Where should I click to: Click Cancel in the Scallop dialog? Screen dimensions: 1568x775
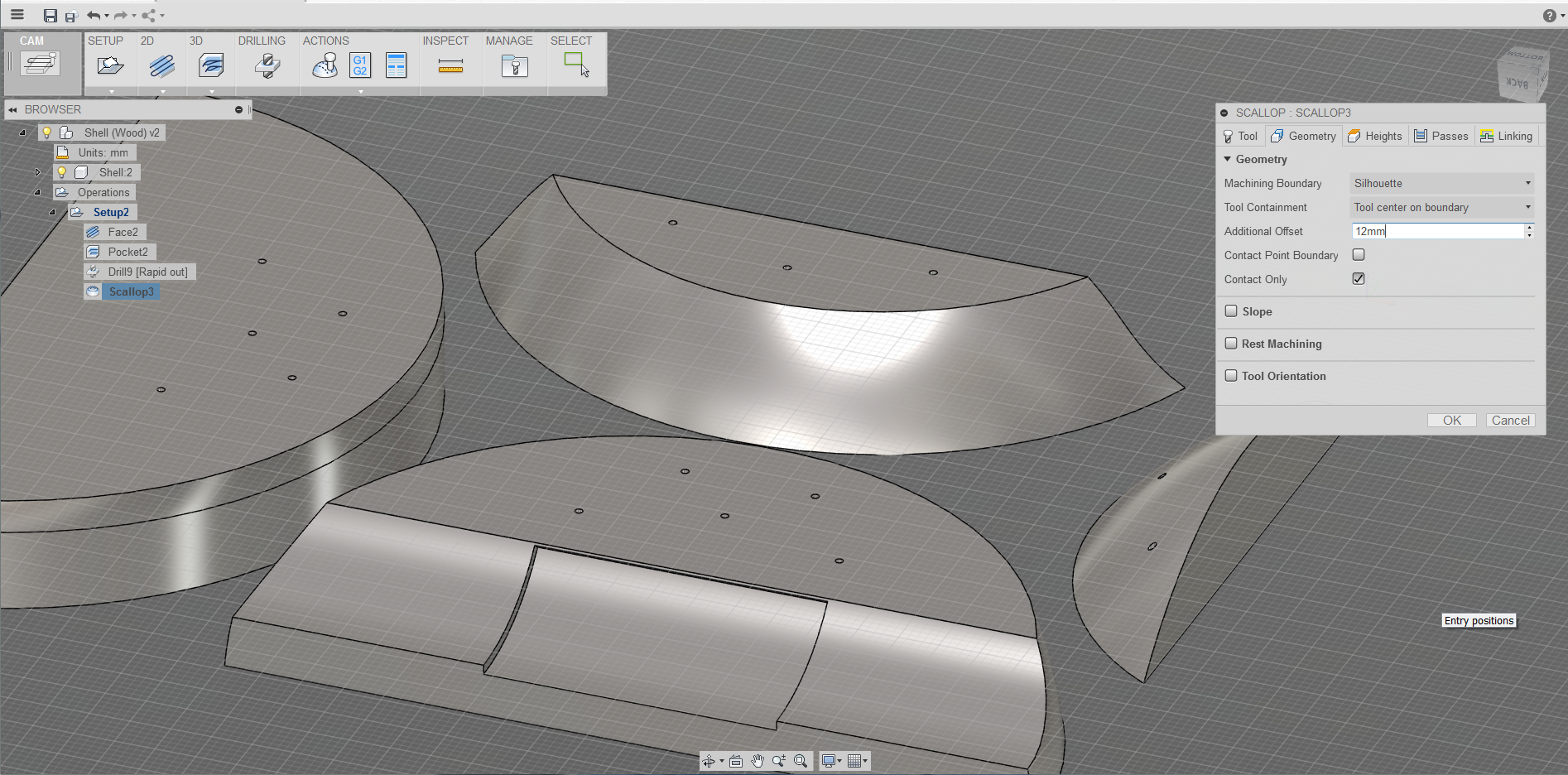1510,421
